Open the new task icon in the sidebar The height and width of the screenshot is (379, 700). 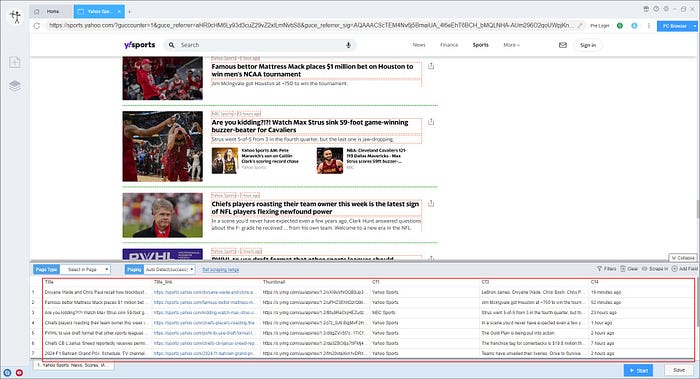coord(15,62)
